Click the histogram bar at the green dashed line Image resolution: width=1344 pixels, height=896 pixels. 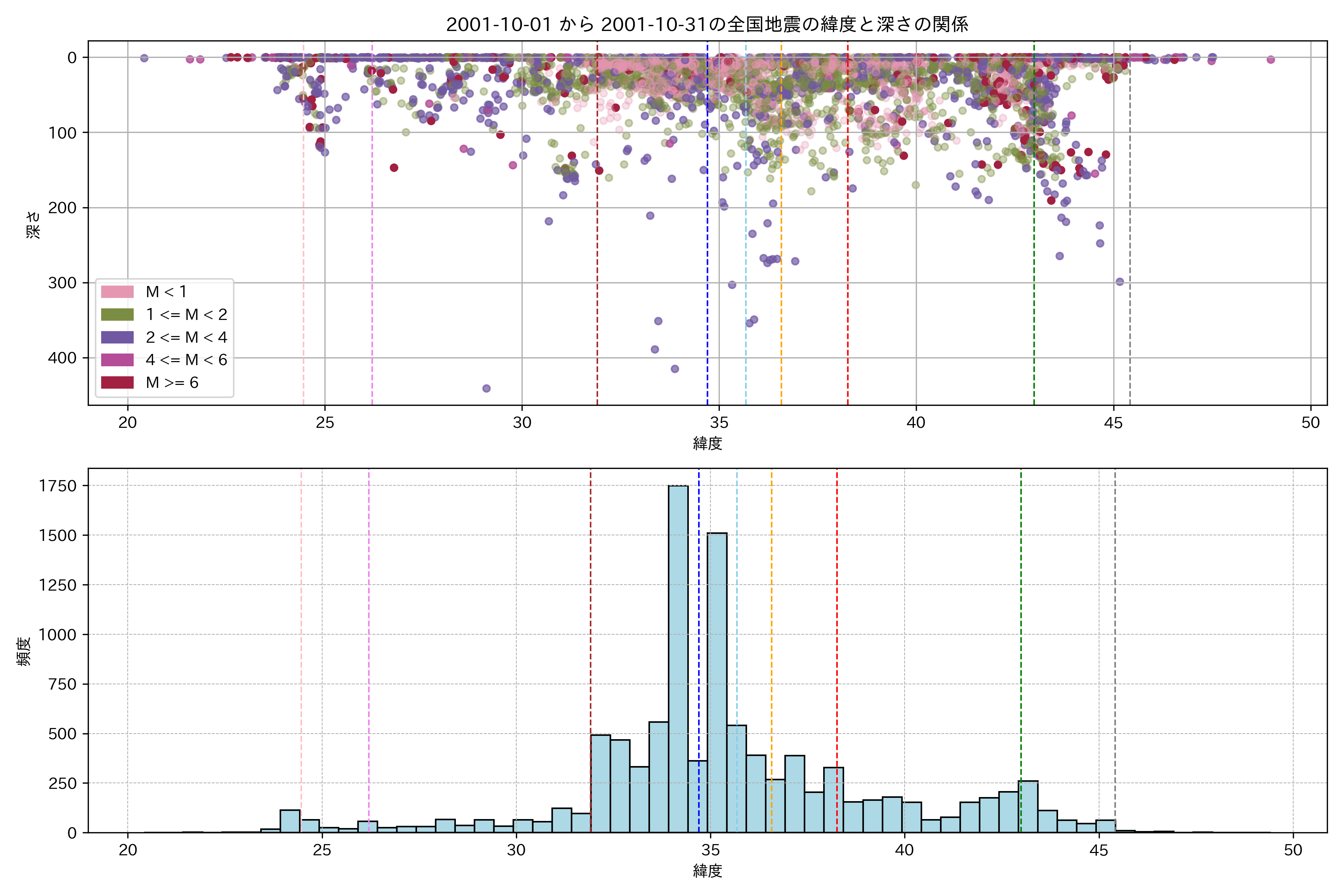pyautogui.click(x=1029, y=807)
